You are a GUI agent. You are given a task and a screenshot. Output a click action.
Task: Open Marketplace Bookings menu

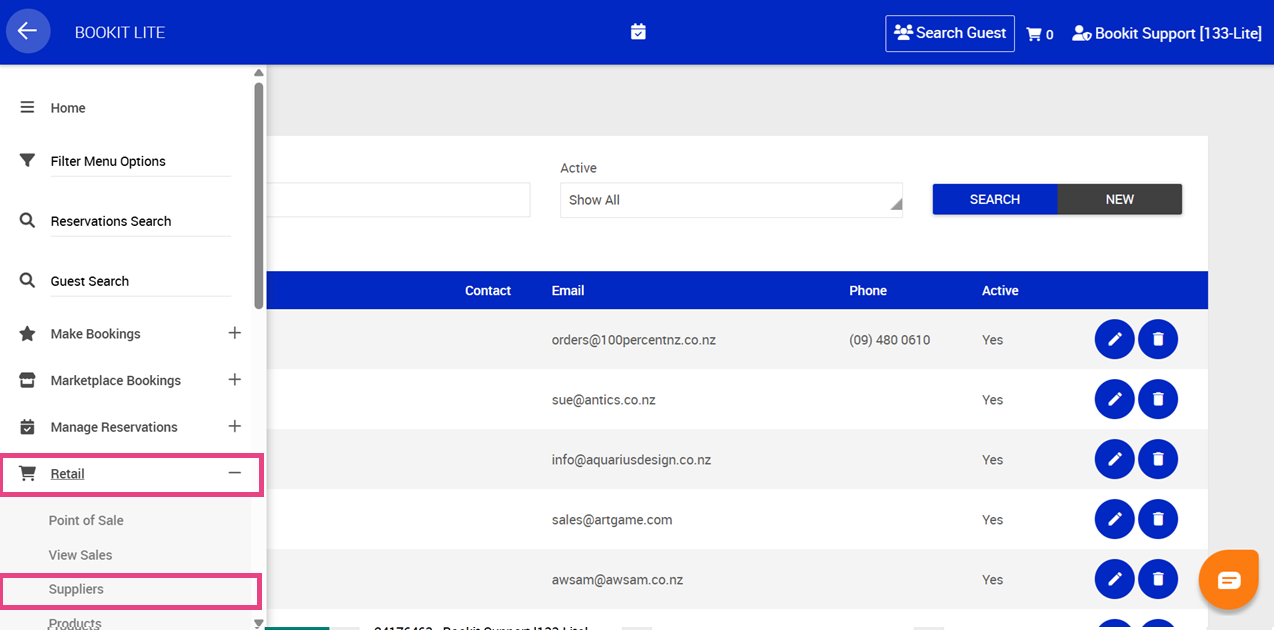(116, 380)
